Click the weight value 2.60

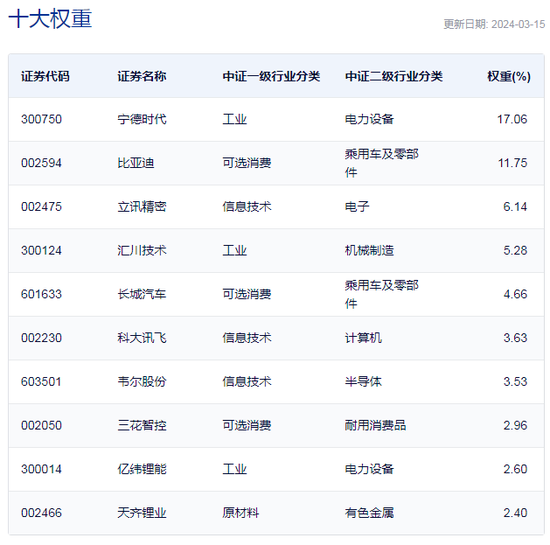pyautogui.click(x=515, y=469)
